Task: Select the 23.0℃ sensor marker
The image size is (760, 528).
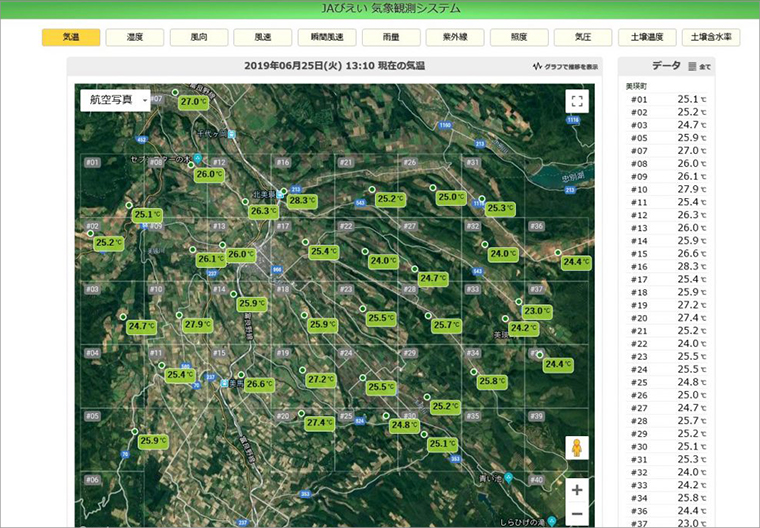Action: point(537,311)
